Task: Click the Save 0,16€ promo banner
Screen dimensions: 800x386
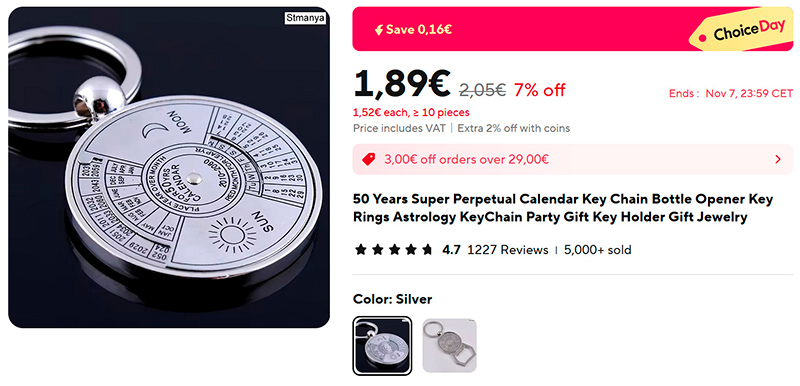Action: [572, 29]
